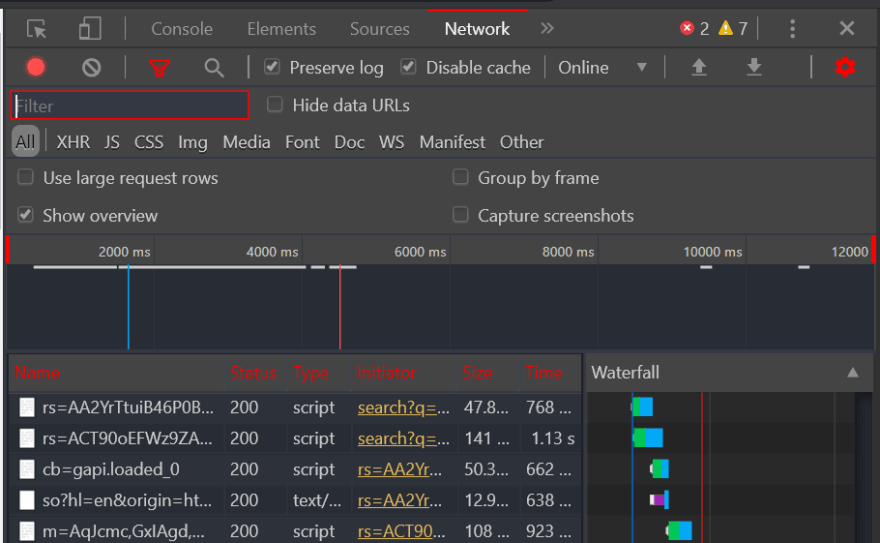The height and width of the screenshot is (543, 880).
Task: Click blue DOMContentLoaded marker in overview
Action: pos(129,307)
